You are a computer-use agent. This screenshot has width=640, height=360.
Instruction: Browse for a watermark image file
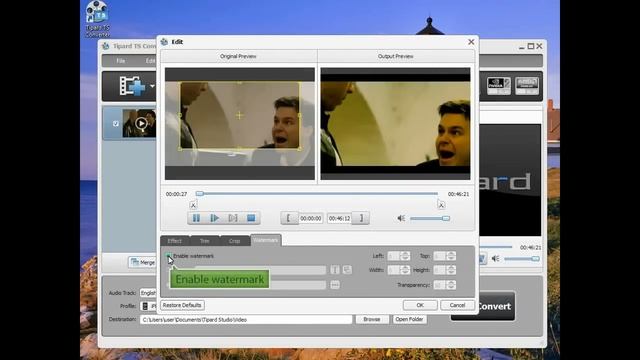(x=335, y=285)
